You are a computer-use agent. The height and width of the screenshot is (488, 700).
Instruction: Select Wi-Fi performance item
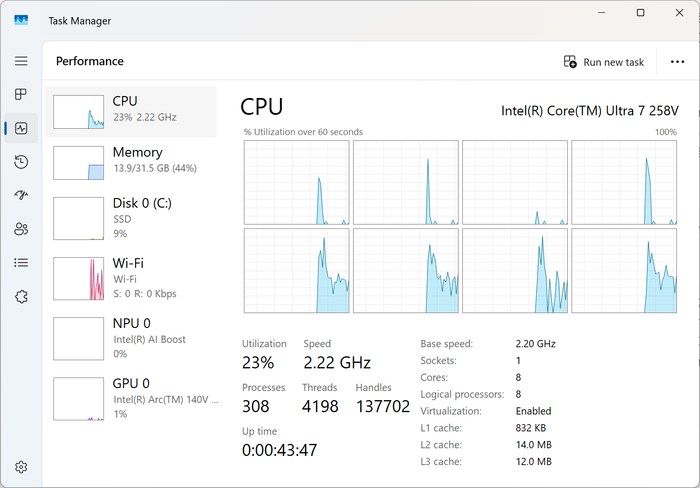[131, 278]
